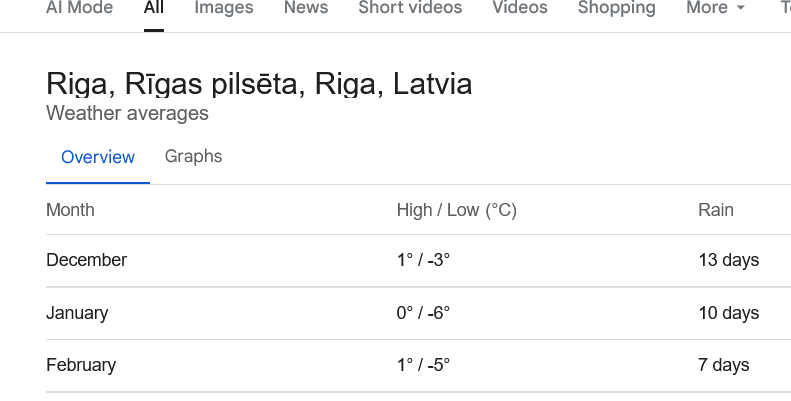Open the AI Mode search tab

(x=80, y=8)
